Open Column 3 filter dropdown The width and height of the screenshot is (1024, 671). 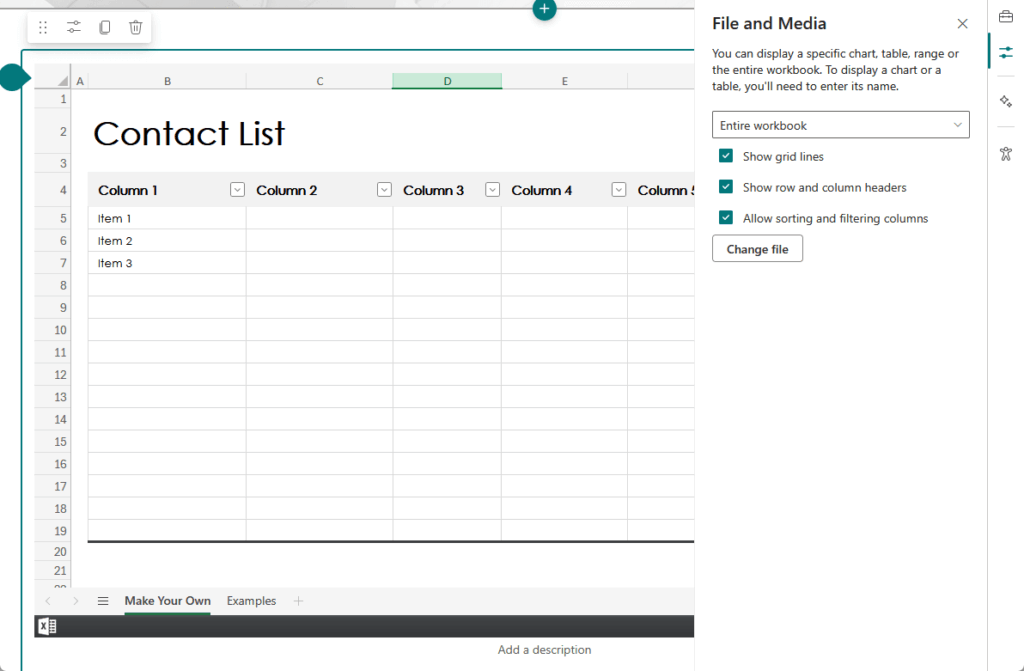click(492, 189)
